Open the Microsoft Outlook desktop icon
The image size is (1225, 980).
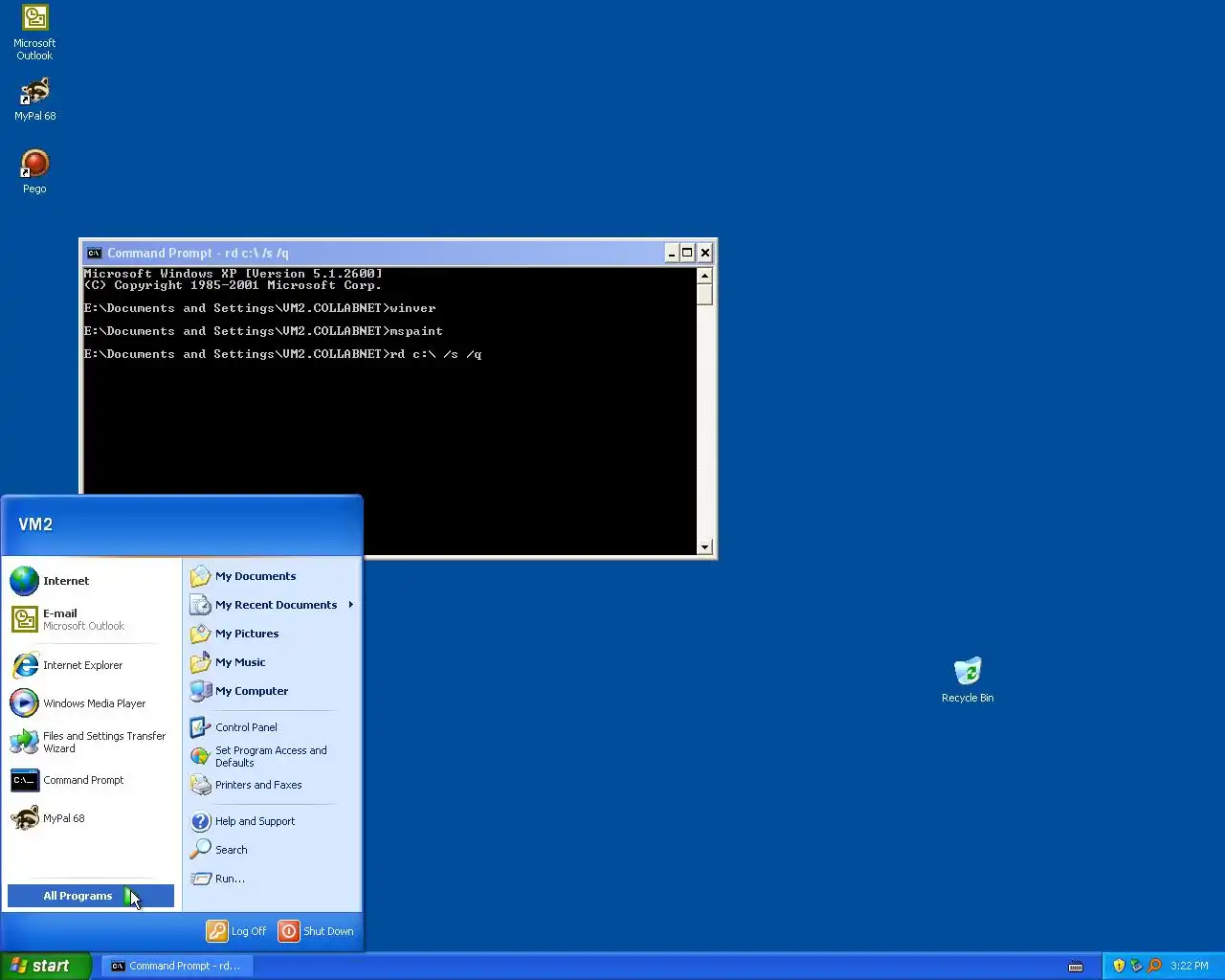point(34,32)
